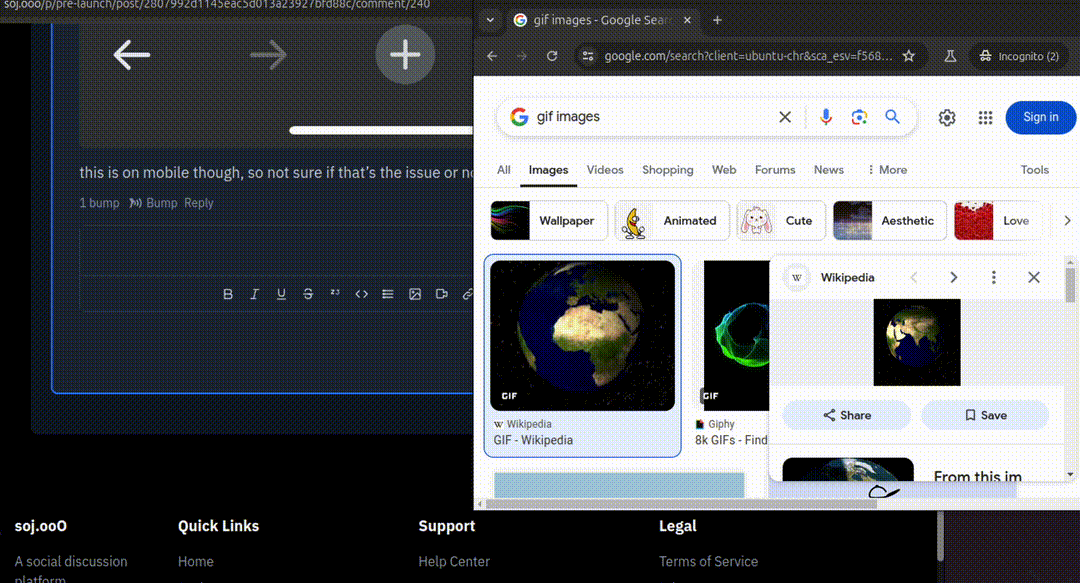Click the greyed right arrow in the soj.ooO post
The image size is (1080, 583).
(x=268, y=55)
